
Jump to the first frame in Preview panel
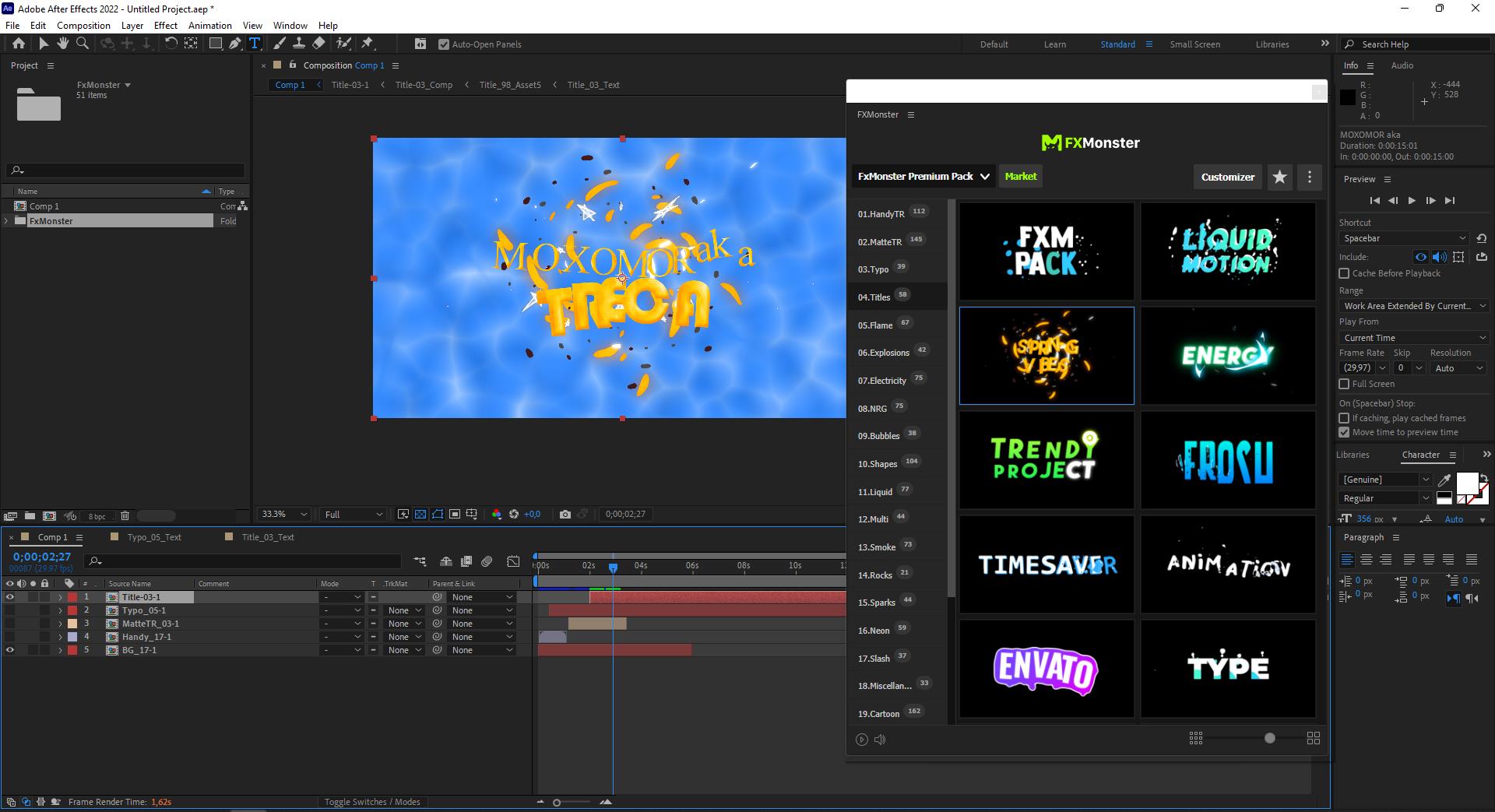point(1375,200)
